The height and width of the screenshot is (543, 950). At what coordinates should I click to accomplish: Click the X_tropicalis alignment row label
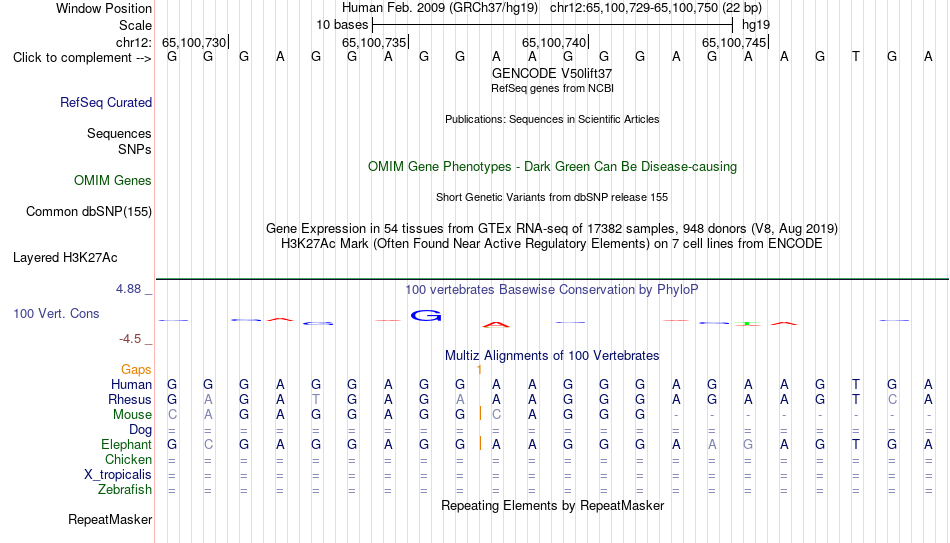point(118,475)
